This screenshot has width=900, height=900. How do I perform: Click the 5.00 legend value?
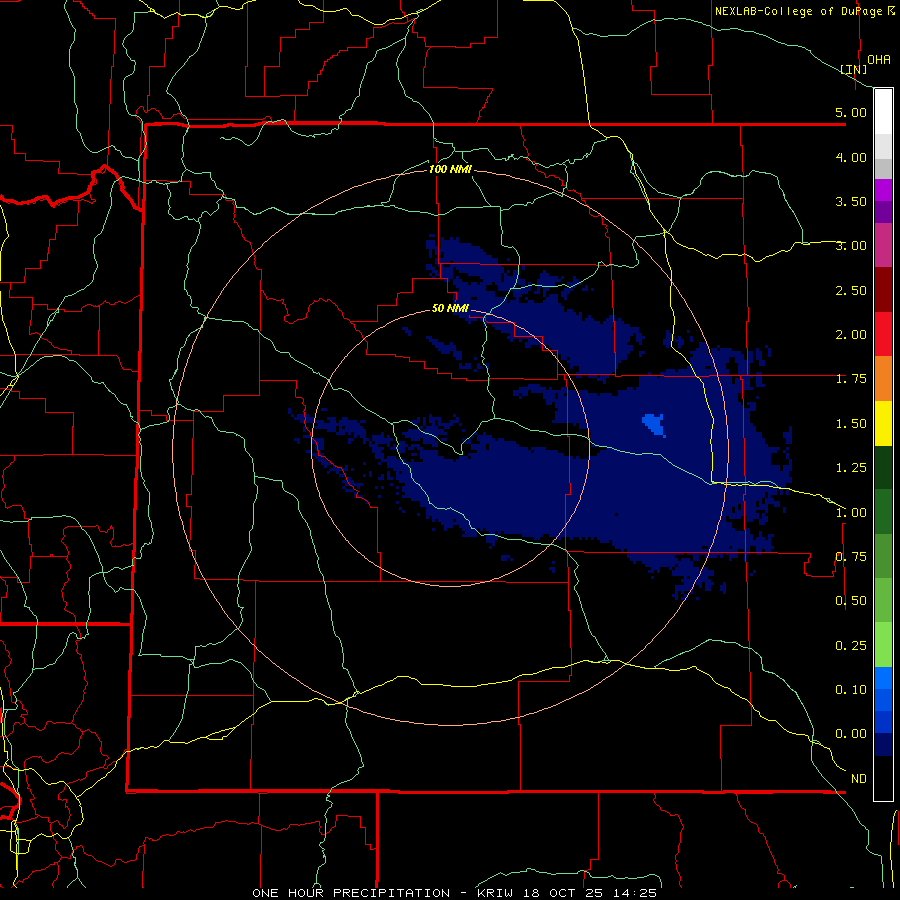[851, 112]
